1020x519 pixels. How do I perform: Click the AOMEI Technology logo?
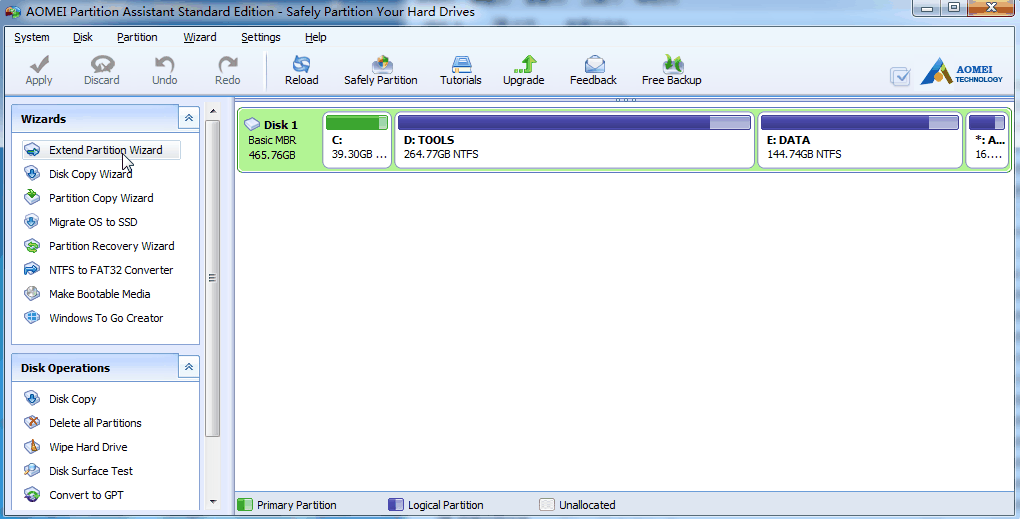(x=961, y=72)
